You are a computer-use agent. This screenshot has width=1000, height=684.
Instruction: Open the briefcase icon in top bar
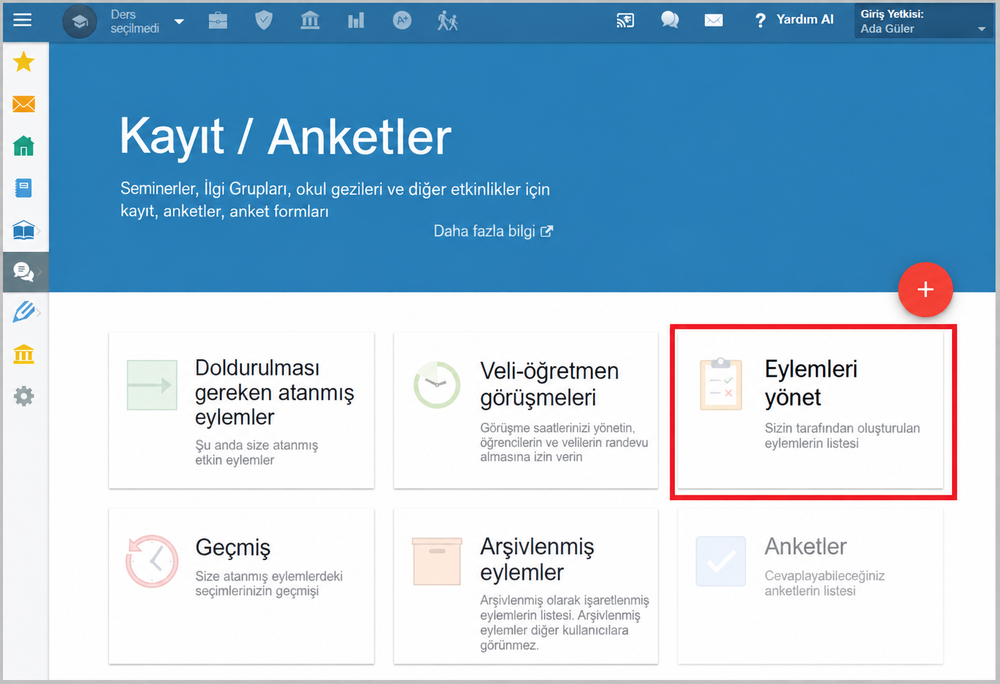218,20
